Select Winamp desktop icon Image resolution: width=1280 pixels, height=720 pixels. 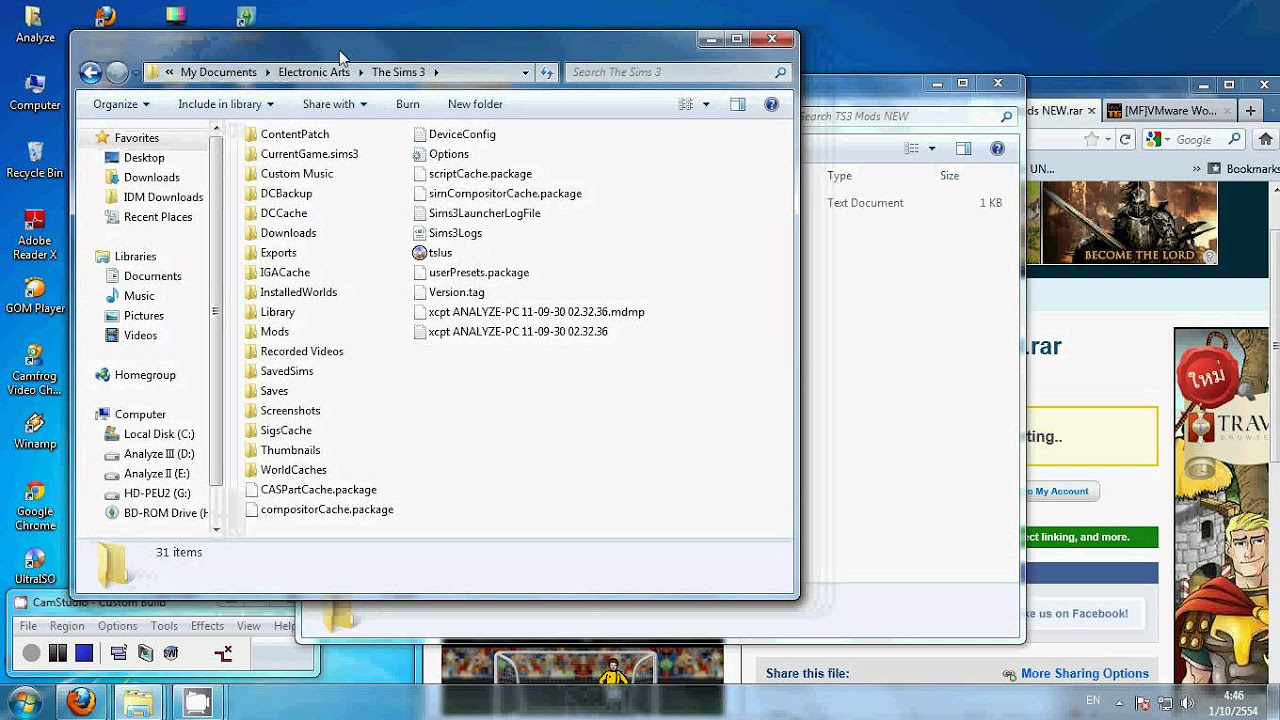tap(35, 432)
